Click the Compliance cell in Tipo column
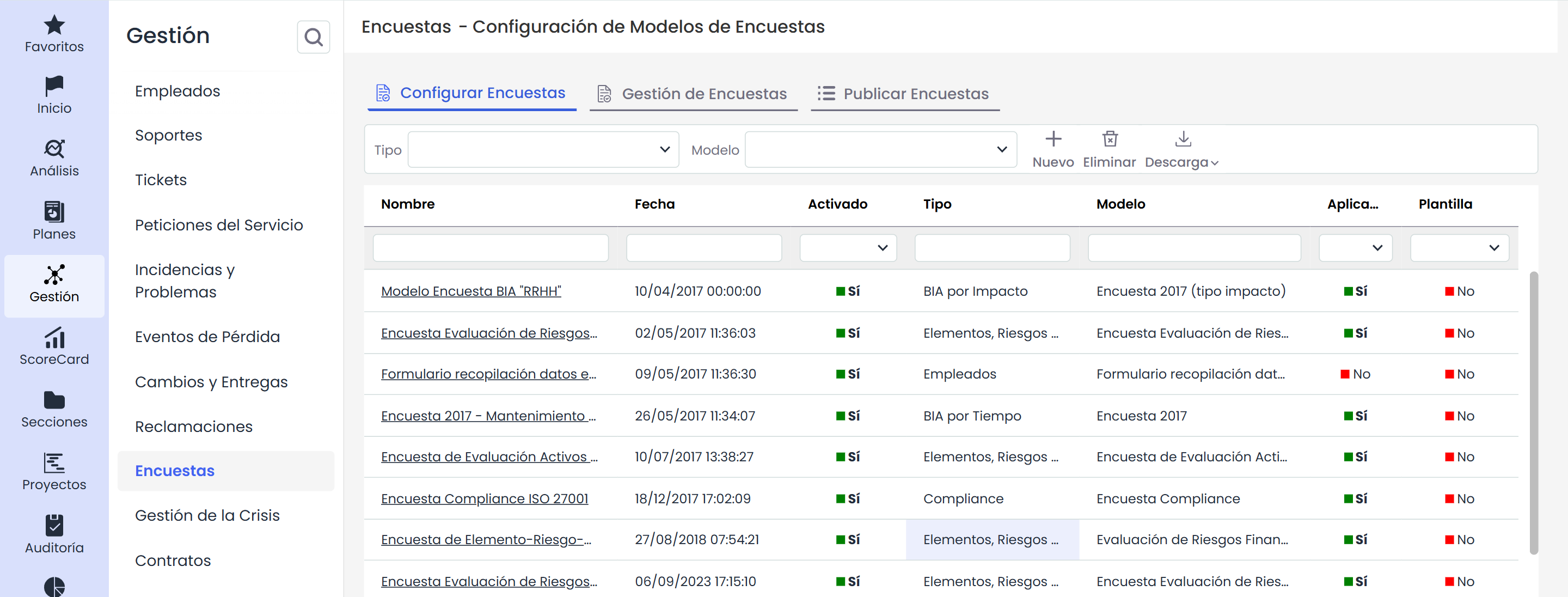 point(963,499)
